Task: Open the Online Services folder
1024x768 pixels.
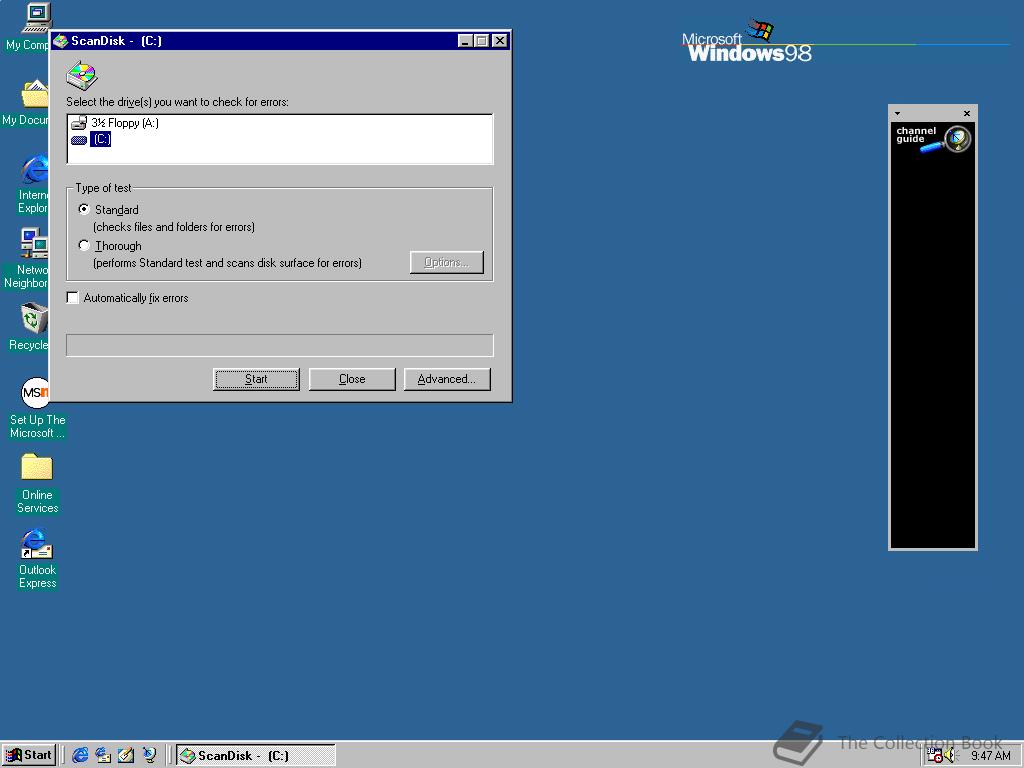Action: [x=37, y=468]
